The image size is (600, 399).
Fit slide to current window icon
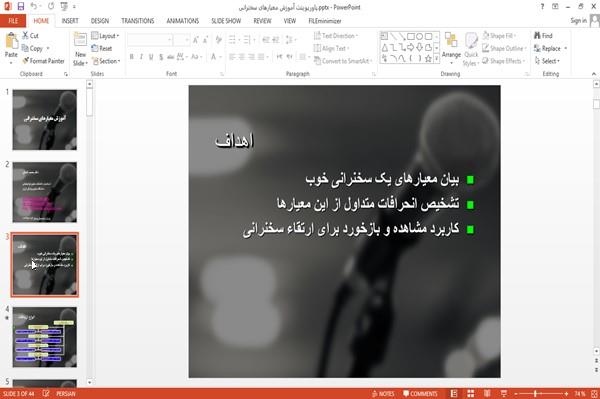[594, 394]
